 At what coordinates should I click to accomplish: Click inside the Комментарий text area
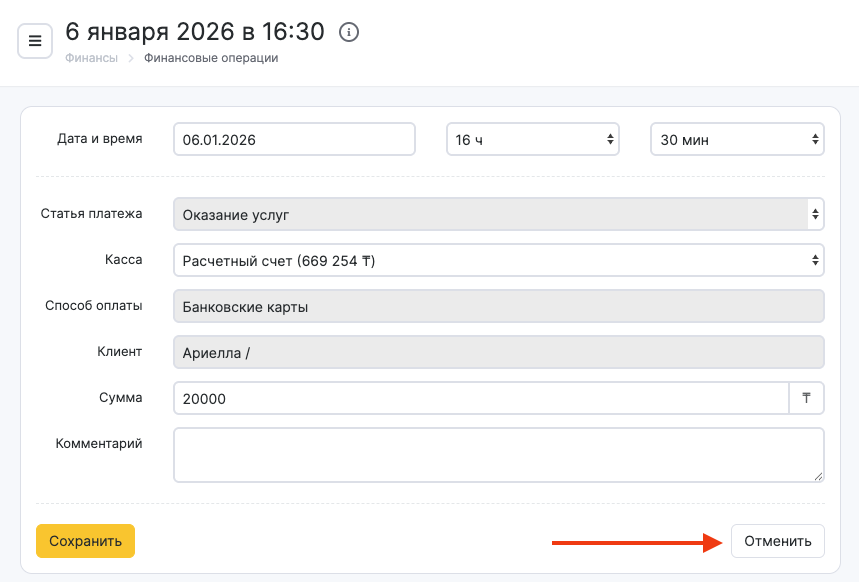tap(498, 455)
